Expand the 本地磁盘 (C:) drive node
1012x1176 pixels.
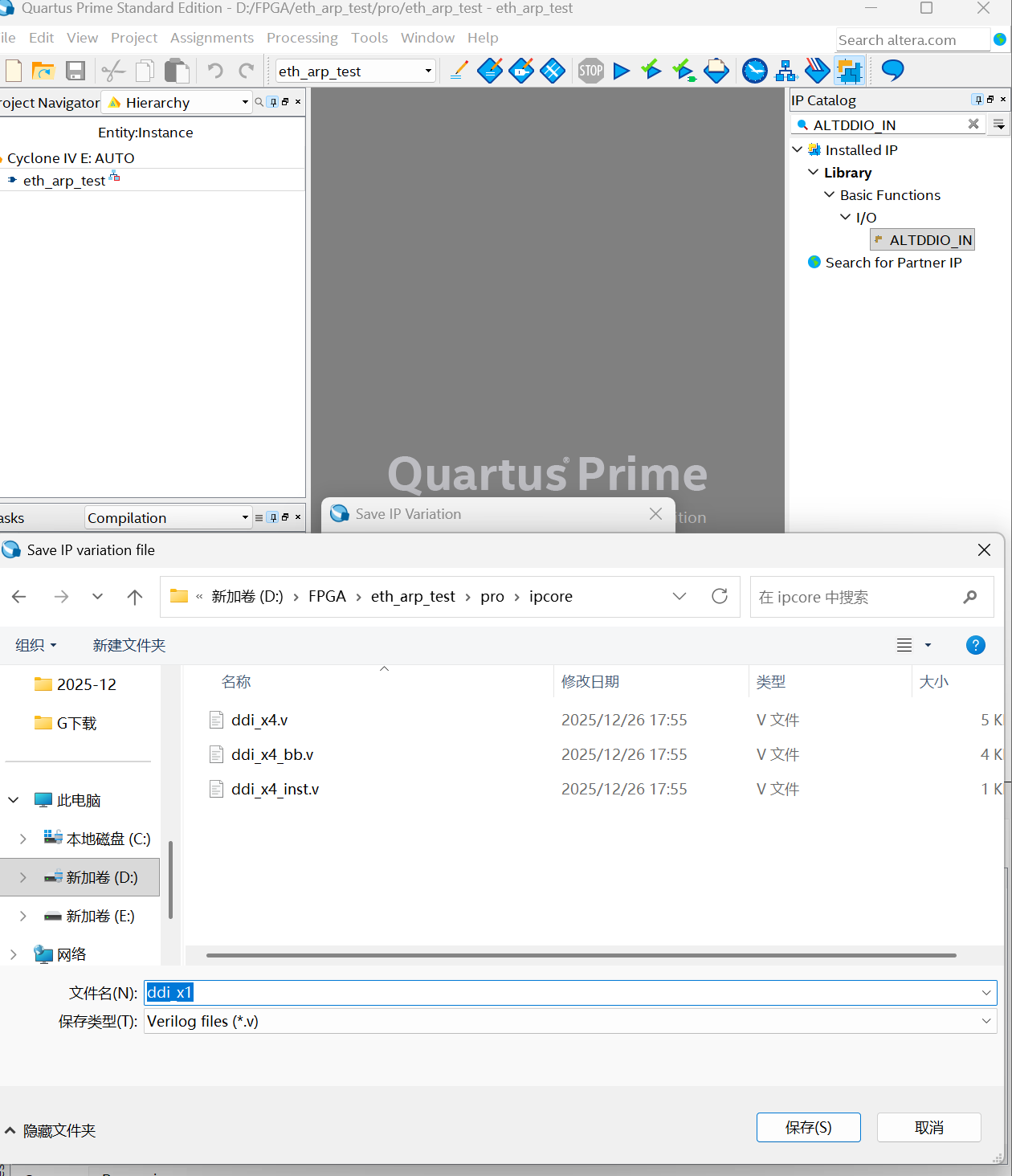point(22,839)
